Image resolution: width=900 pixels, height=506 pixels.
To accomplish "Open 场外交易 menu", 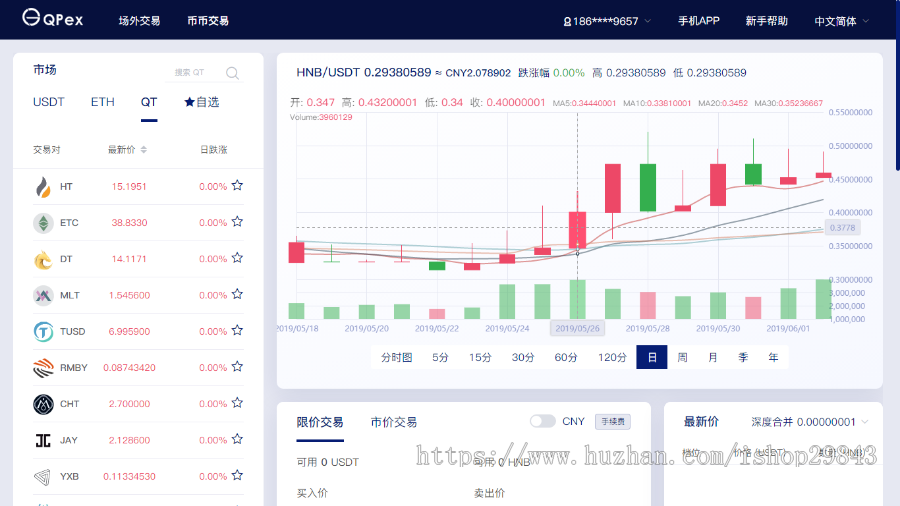I will [139, 21].
